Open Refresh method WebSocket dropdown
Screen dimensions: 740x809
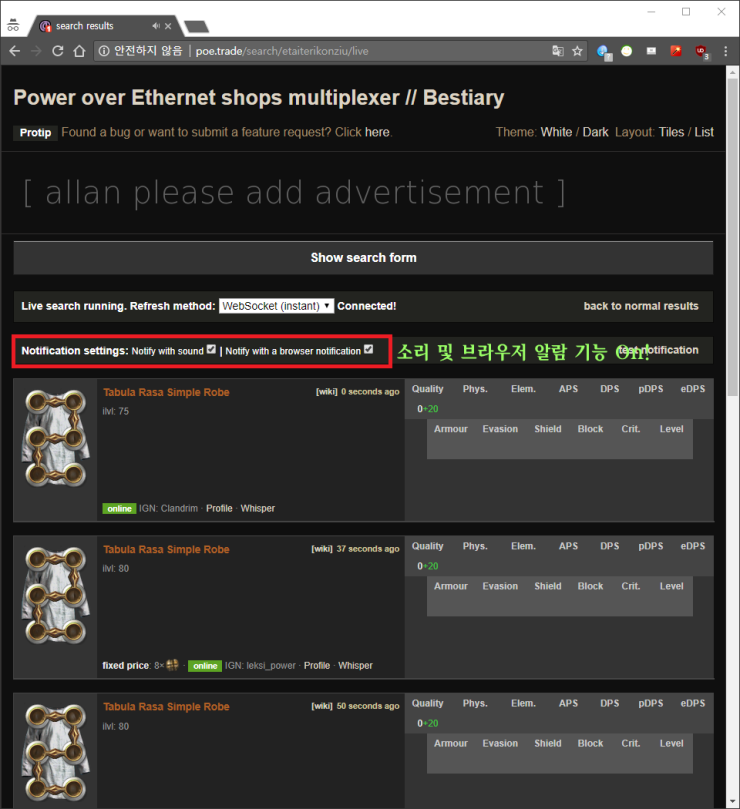point(277,306)
